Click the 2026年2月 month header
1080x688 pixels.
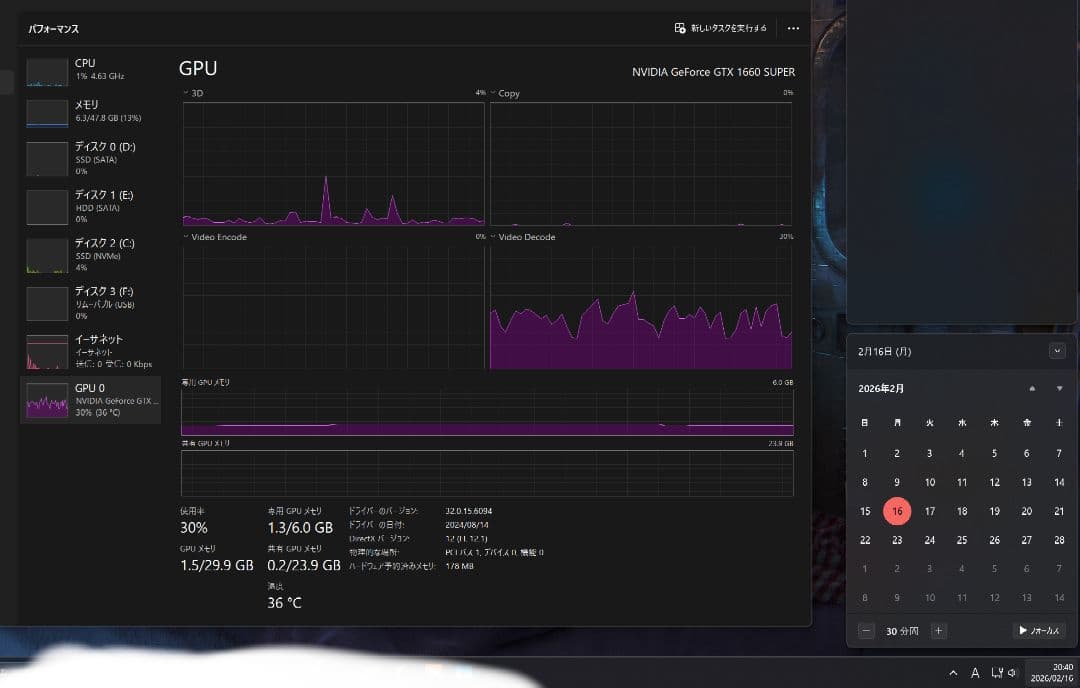[881, 388]
